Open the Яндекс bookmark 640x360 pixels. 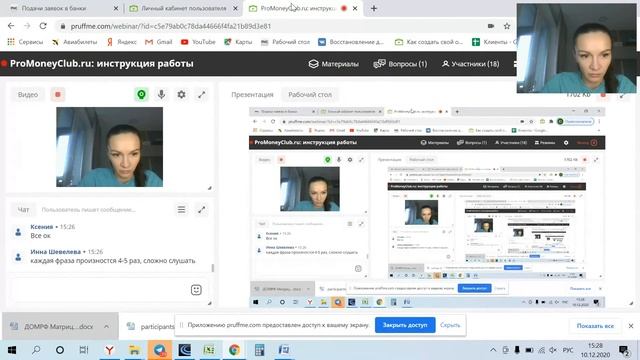122,42
